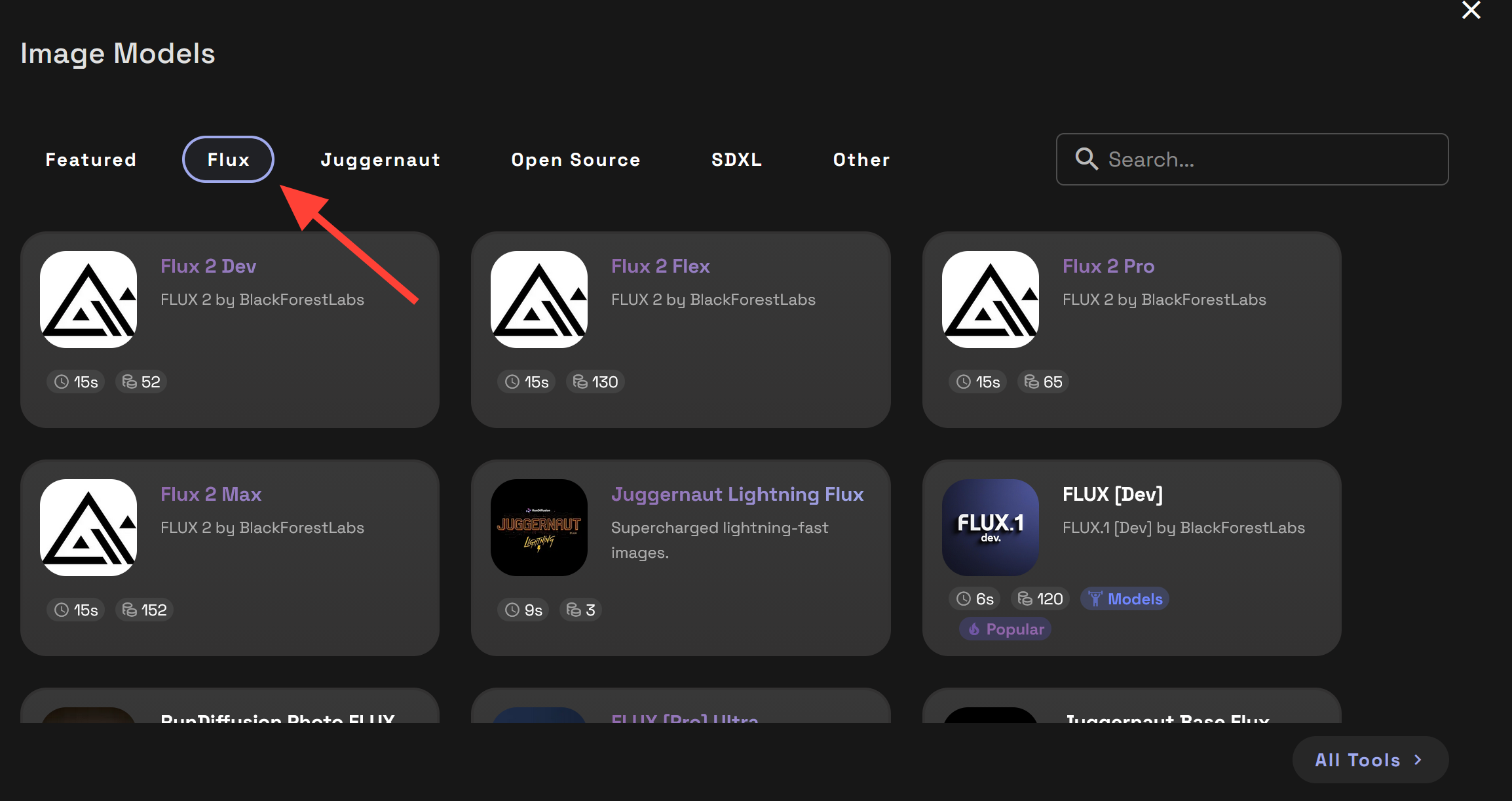
Task: Click the Image Models heading
Action: 118,54
